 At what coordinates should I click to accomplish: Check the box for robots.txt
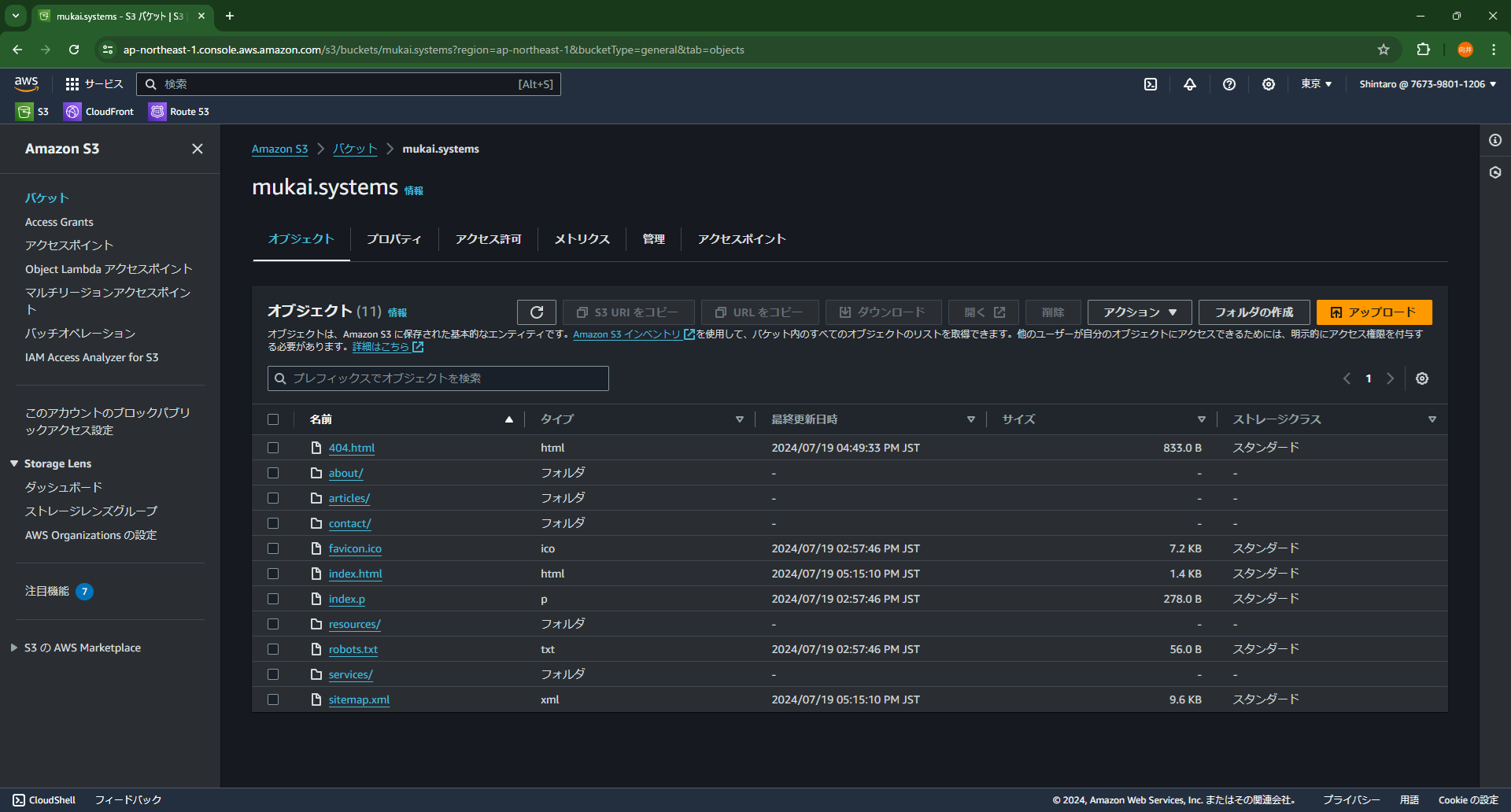[x=273, y=649]
